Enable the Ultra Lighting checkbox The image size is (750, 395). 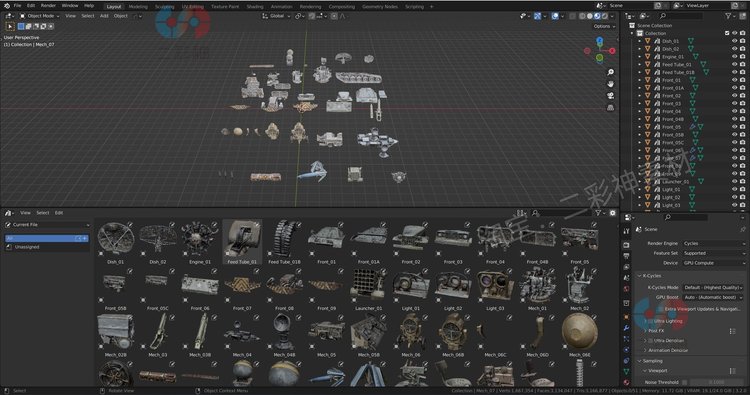tap(650, 321)
